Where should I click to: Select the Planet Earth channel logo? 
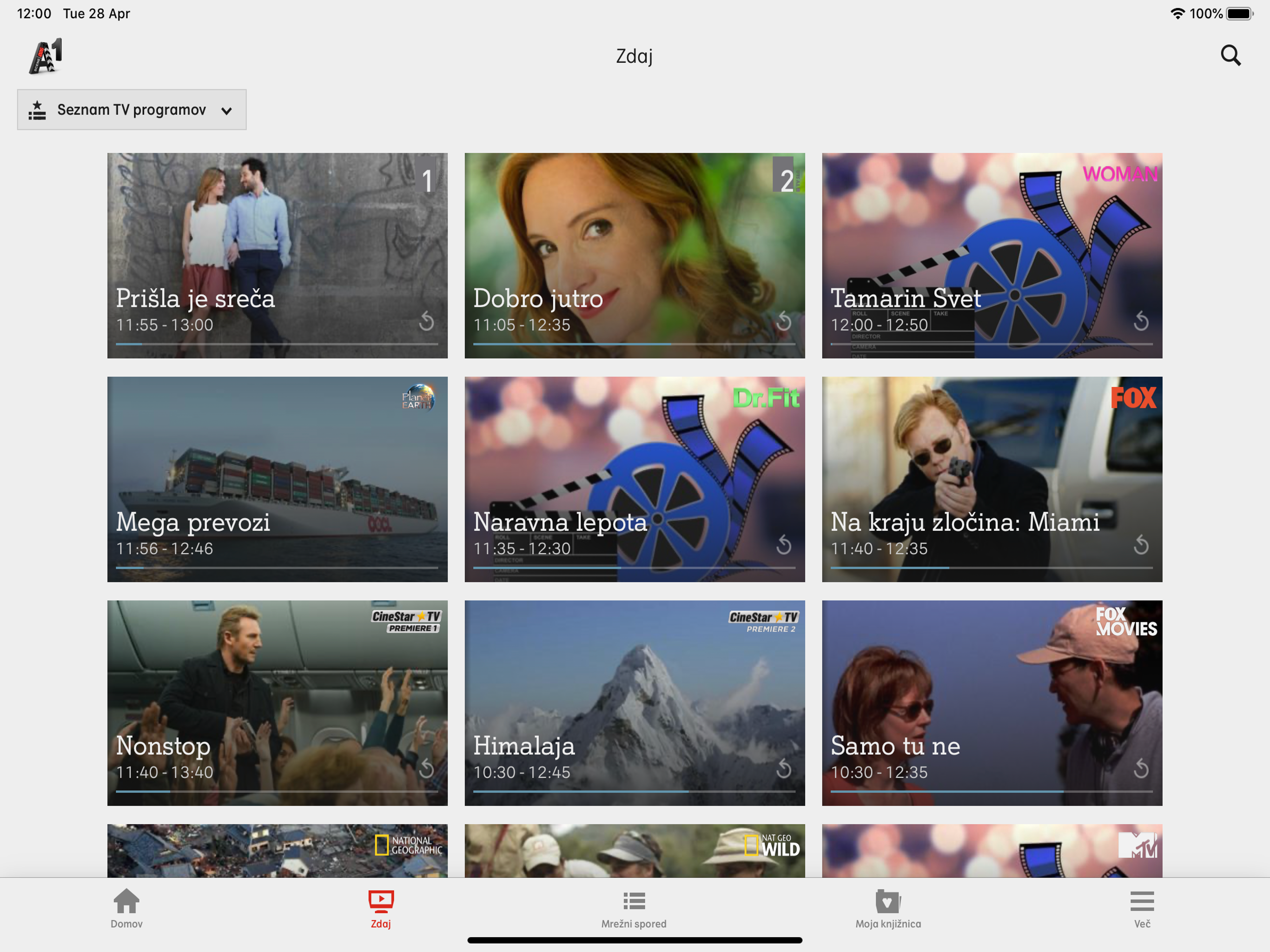click(418, 397)
